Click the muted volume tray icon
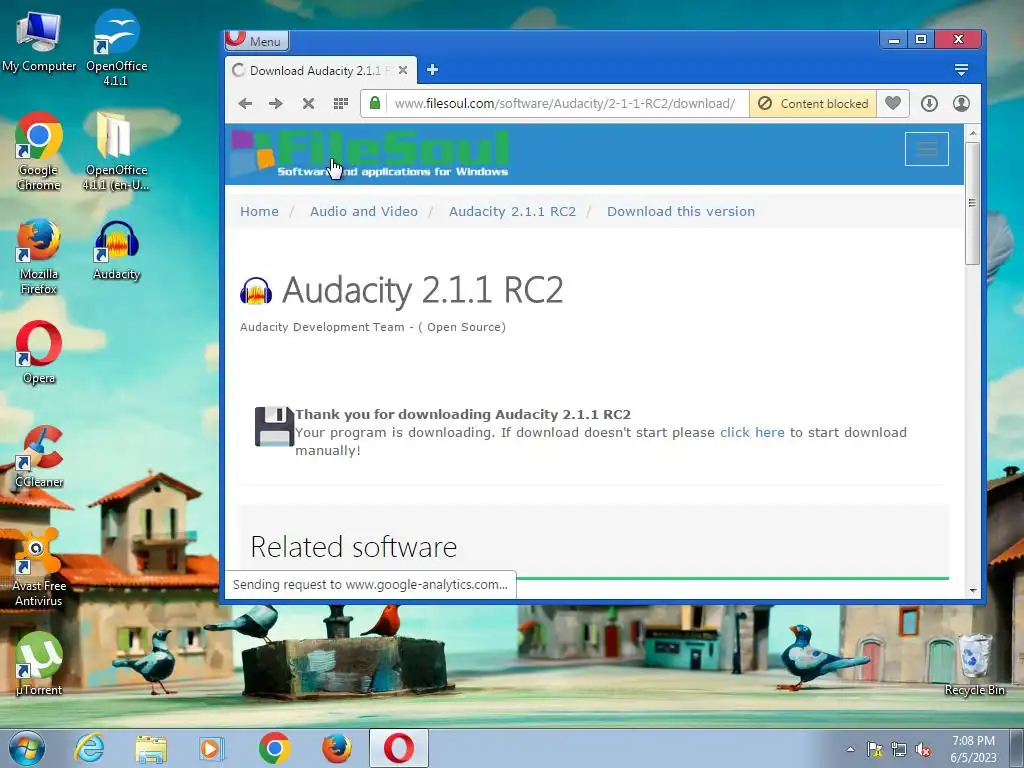 click(x=923, y=750)
